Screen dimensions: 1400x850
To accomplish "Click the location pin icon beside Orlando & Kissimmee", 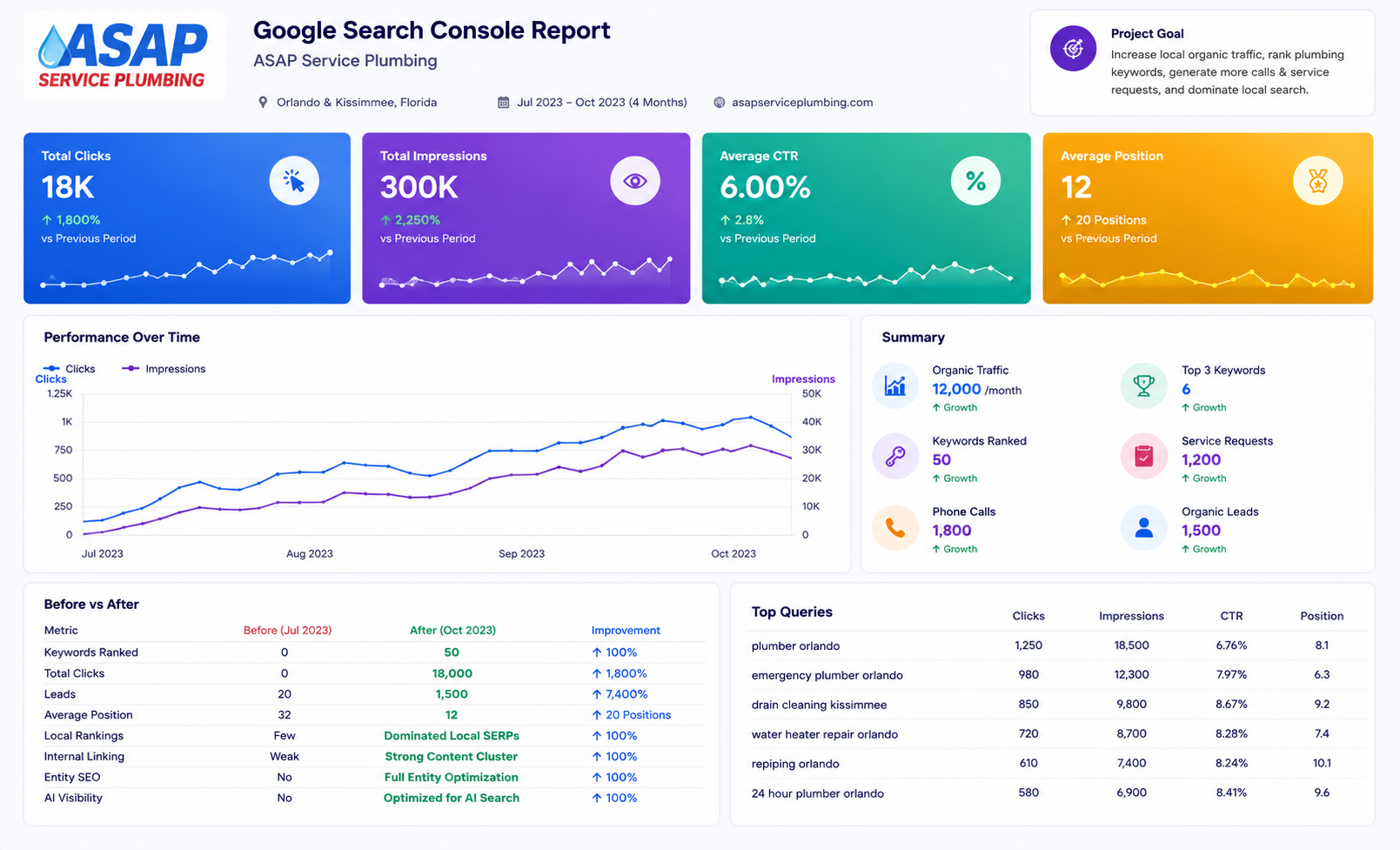I will (263, 103).
